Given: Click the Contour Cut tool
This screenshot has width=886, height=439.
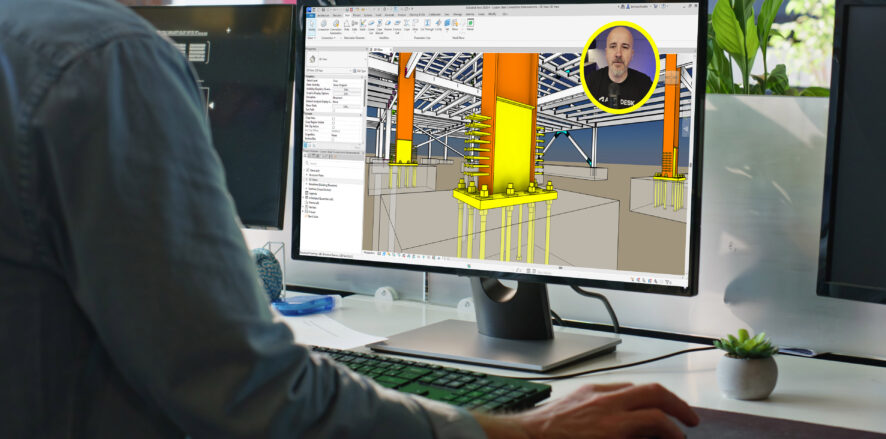Looking at the screenshot, I should pos(397,26).
